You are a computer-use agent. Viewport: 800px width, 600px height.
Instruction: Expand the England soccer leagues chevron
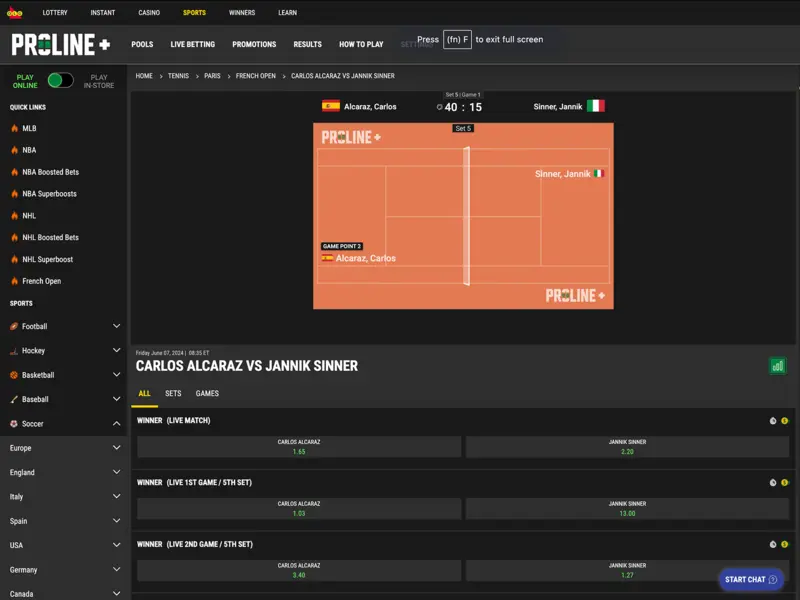(116, 473)
